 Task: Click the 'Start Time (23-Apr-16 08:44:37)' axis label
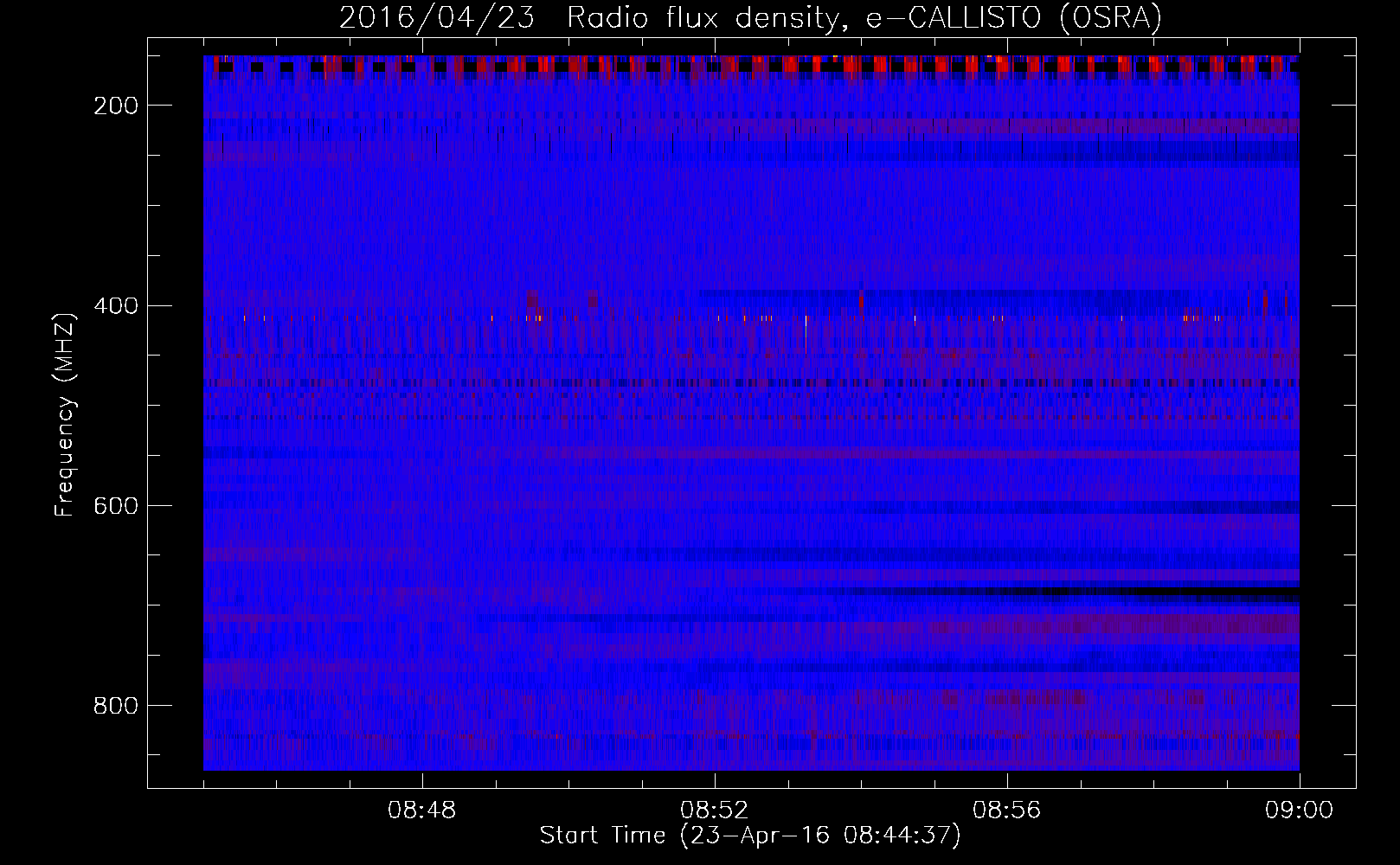pyautogui.click(x=750, y=836)
